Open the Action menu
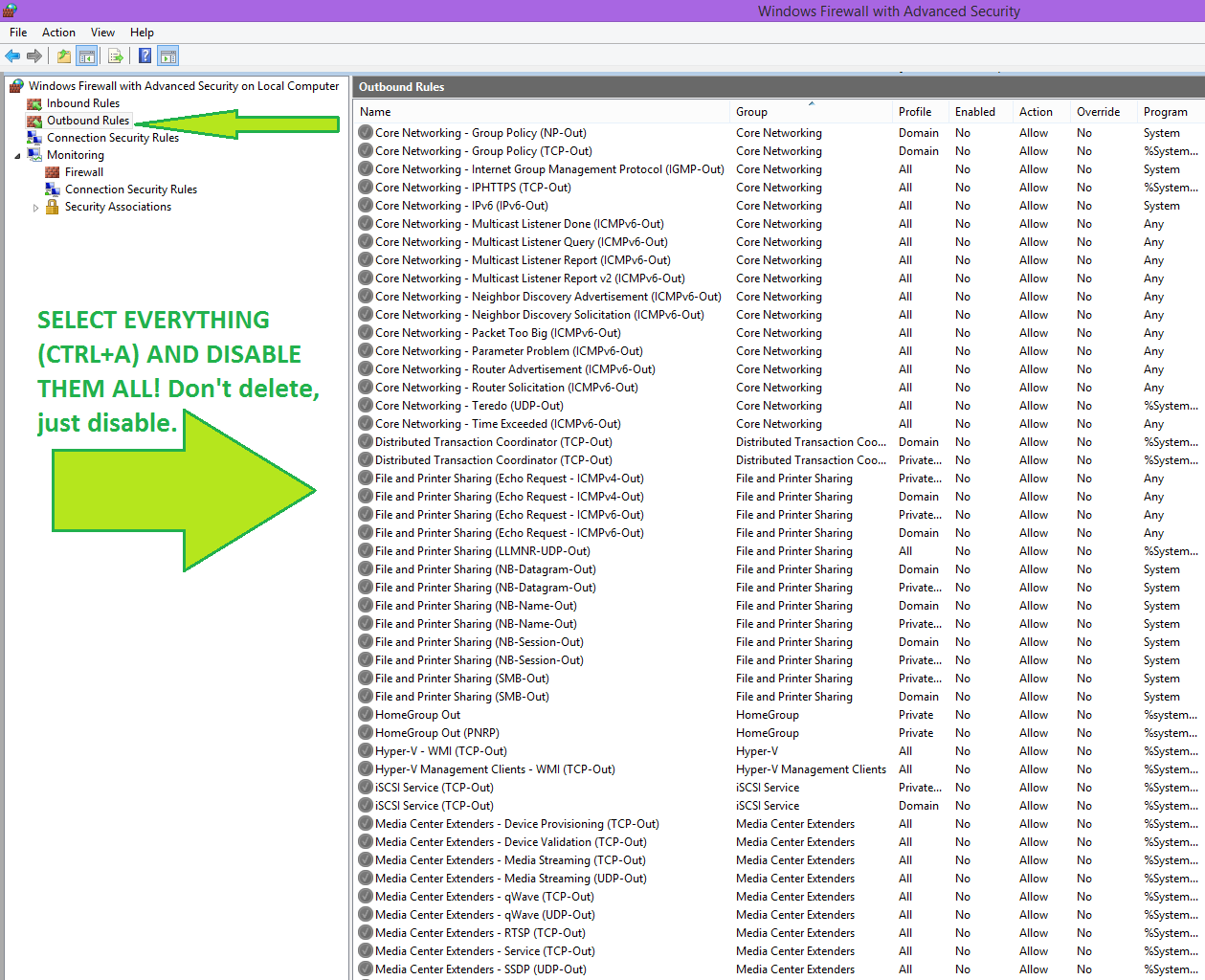 point(58,33)
